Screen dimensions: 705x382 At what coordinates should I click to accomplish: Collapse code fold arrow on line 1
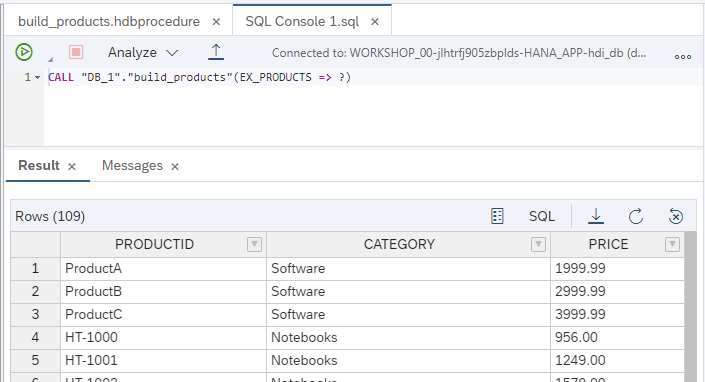point(37,77)
